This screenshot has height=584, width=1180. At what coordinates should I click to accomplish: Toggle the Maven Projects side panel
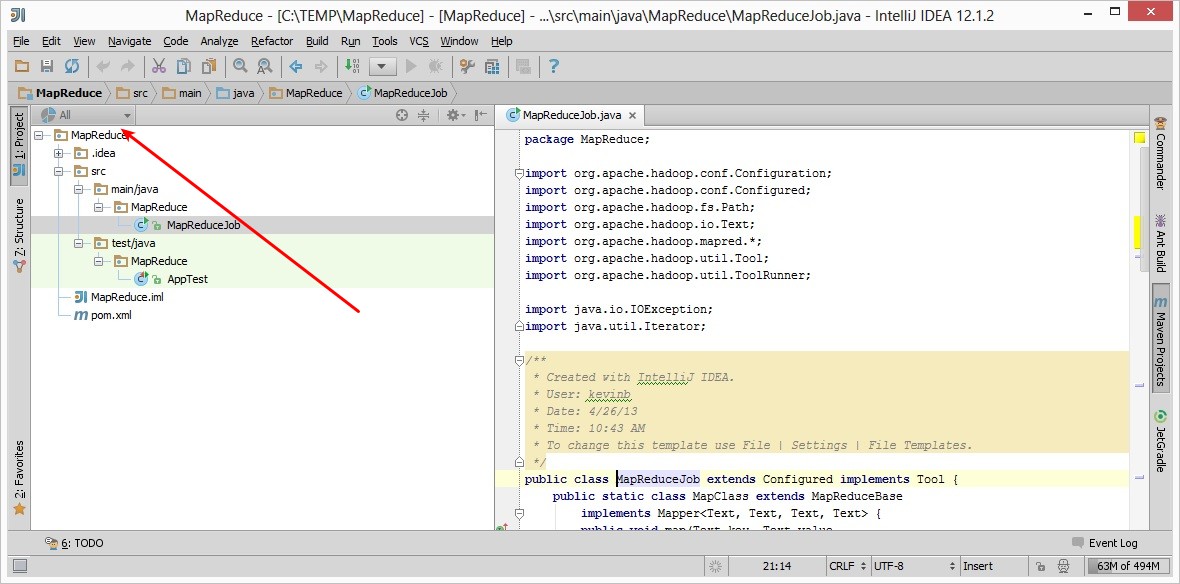(x=1160, y=339)
